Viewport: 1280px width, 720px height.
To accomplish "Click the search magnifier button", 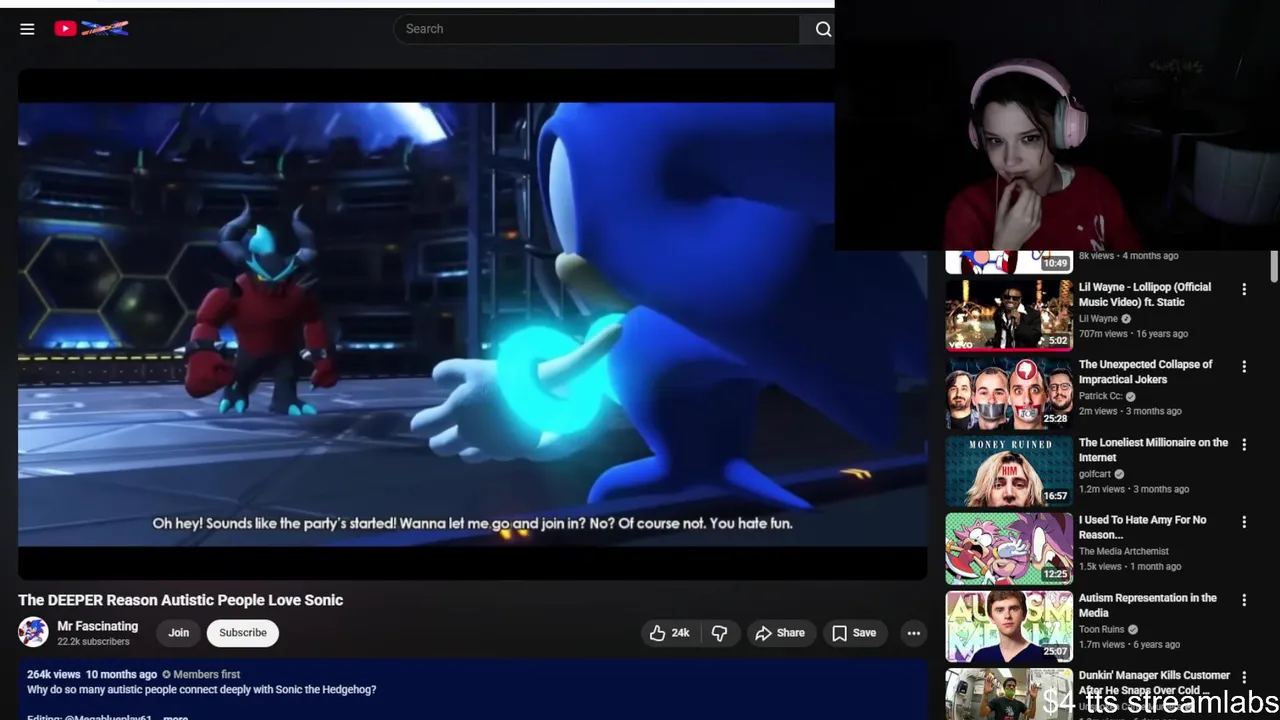I will tap(823, 29).
